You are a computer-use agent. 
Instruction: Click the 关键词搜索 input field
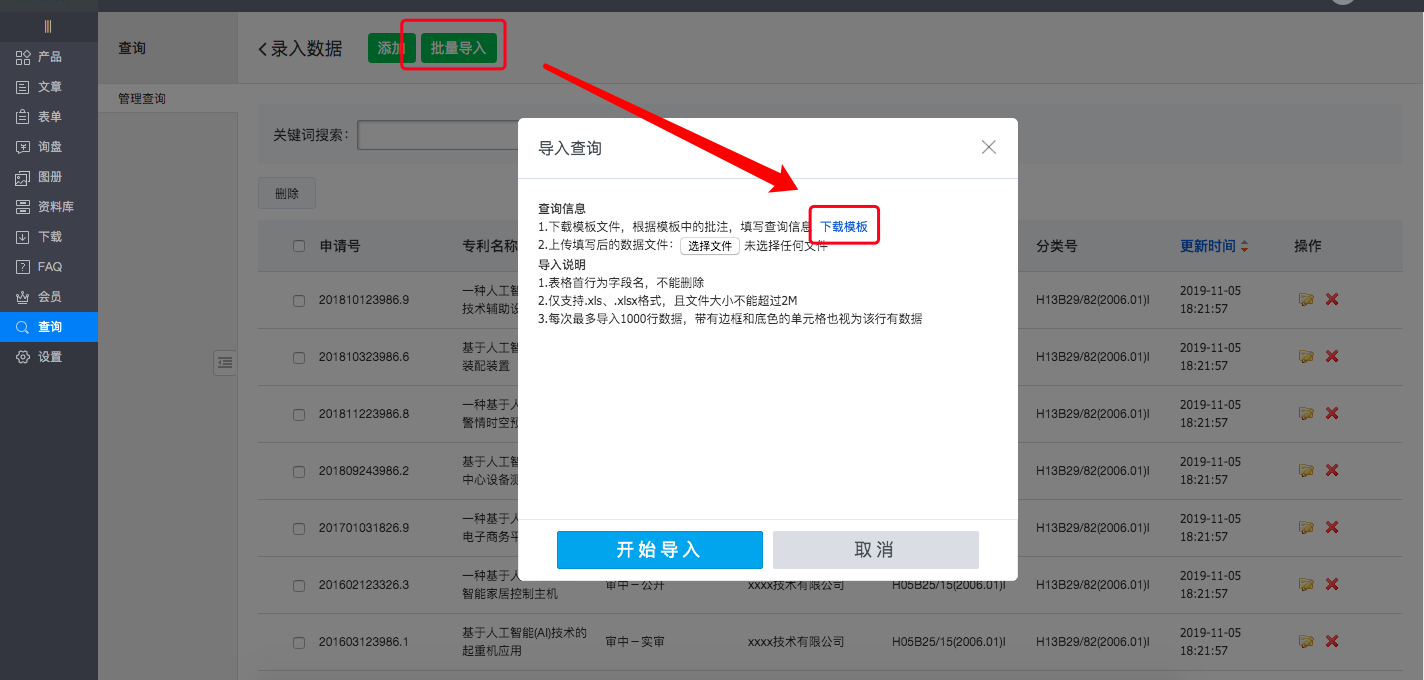click(x=437, y=135)
